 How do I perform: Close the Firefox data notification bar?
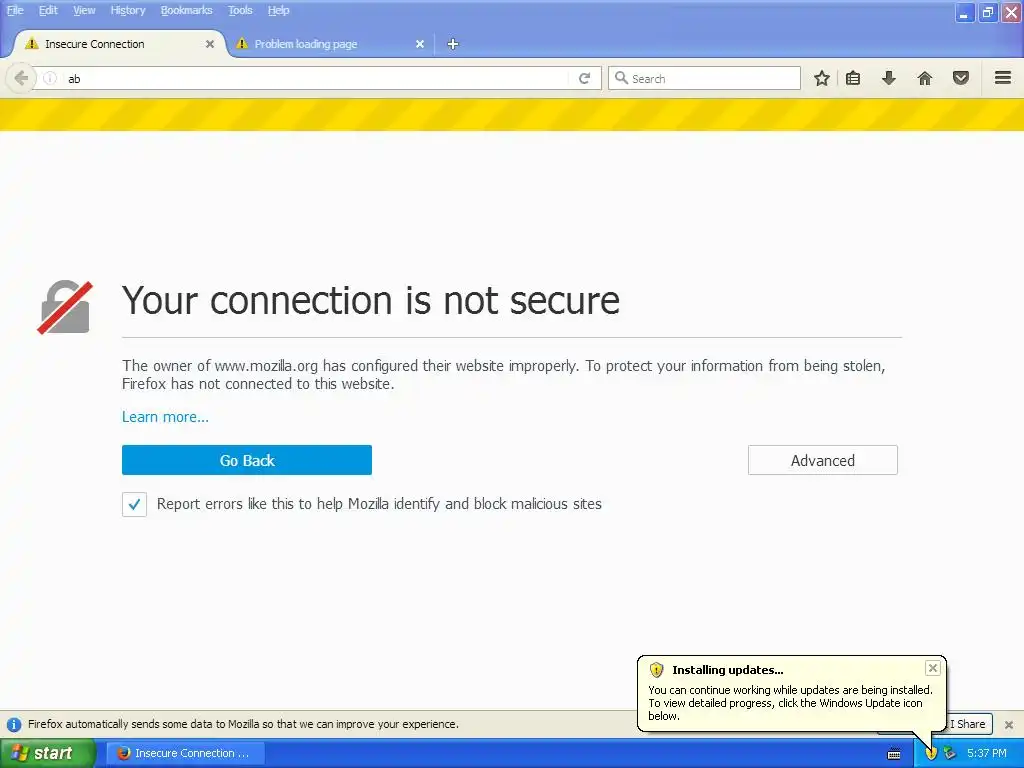[x=1008, y=724]
